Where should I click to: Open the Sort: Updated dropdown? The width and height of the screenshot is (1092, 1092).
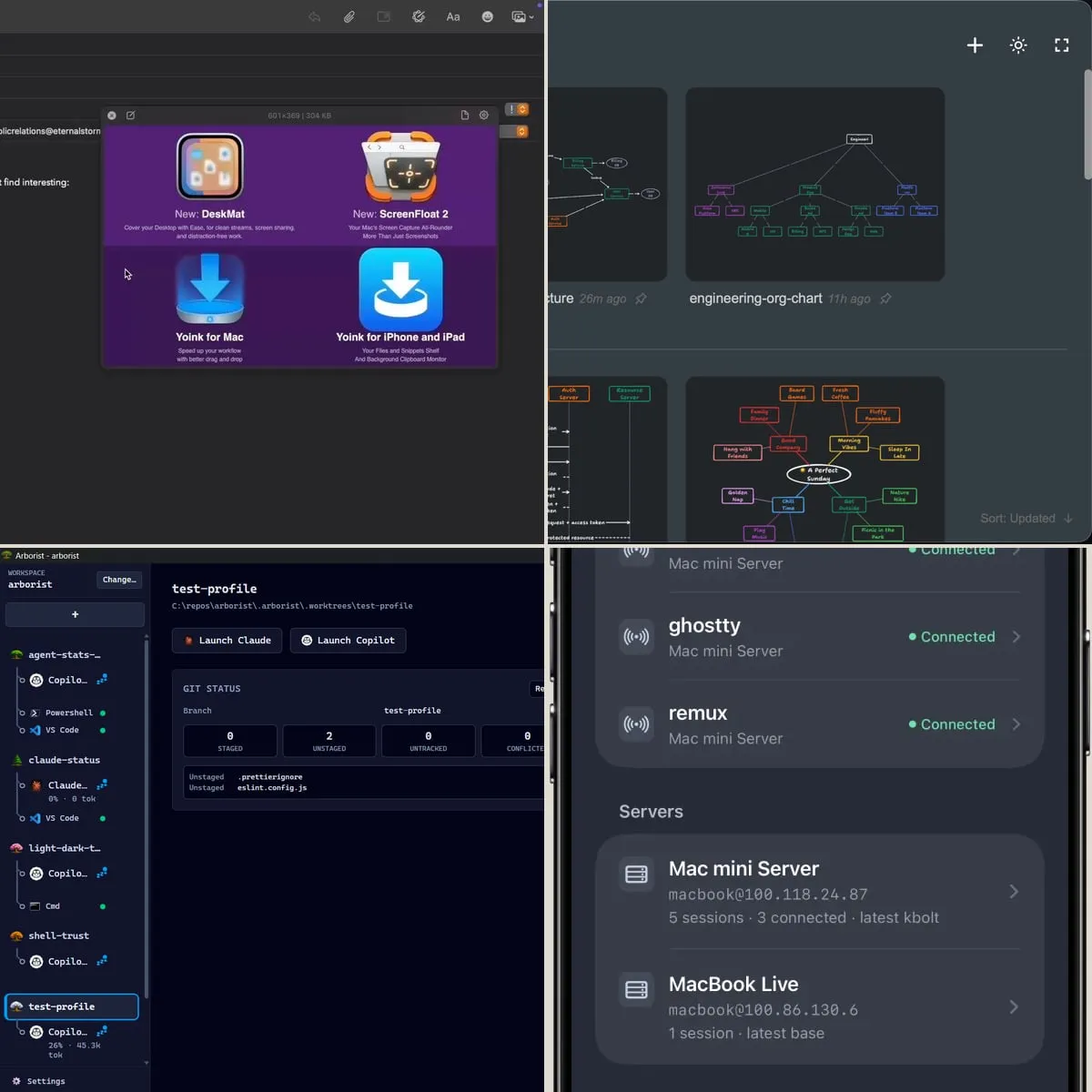coord(1026,519)
